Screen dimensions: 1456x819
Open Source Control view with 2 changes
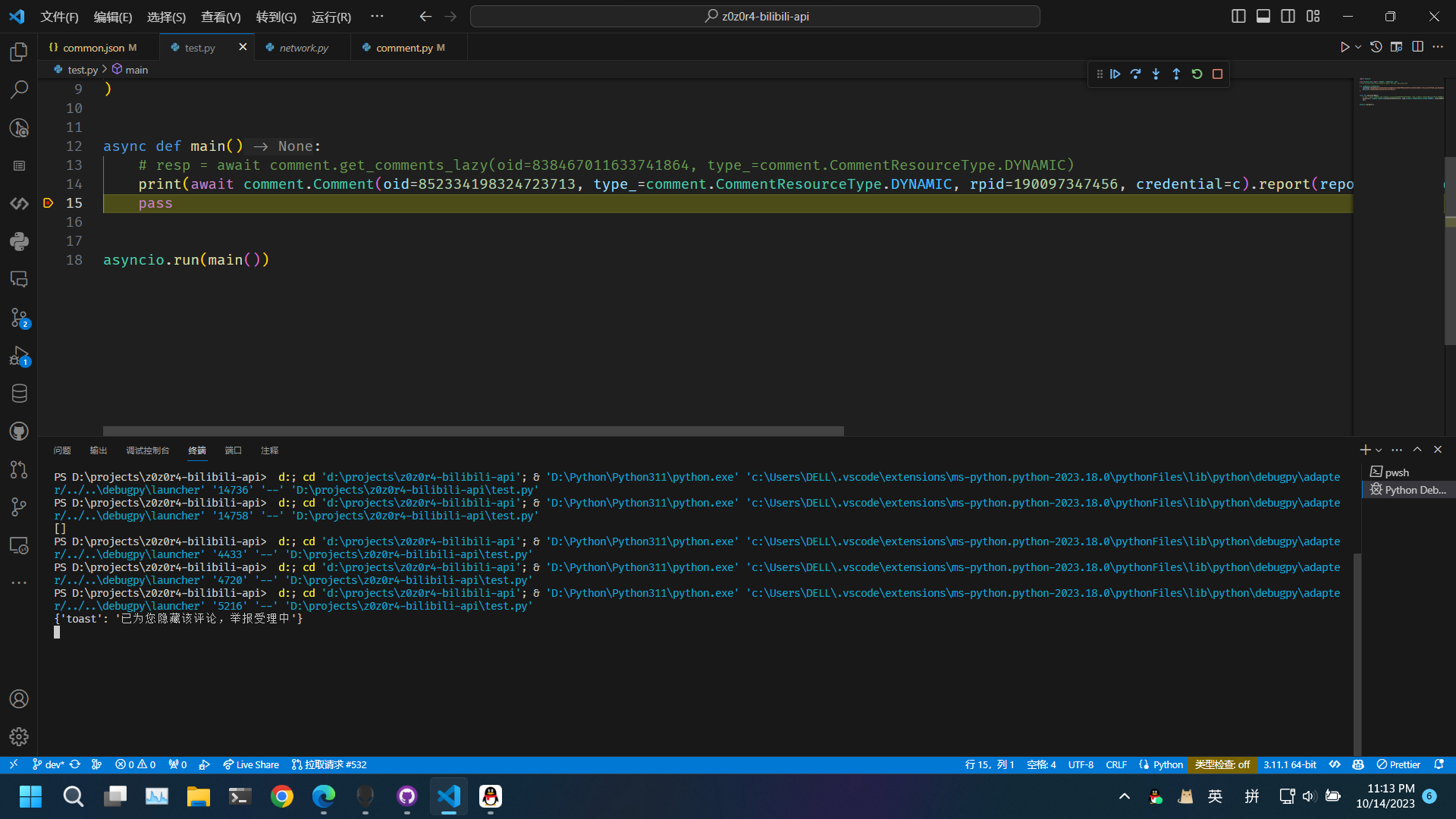(19, 317)
